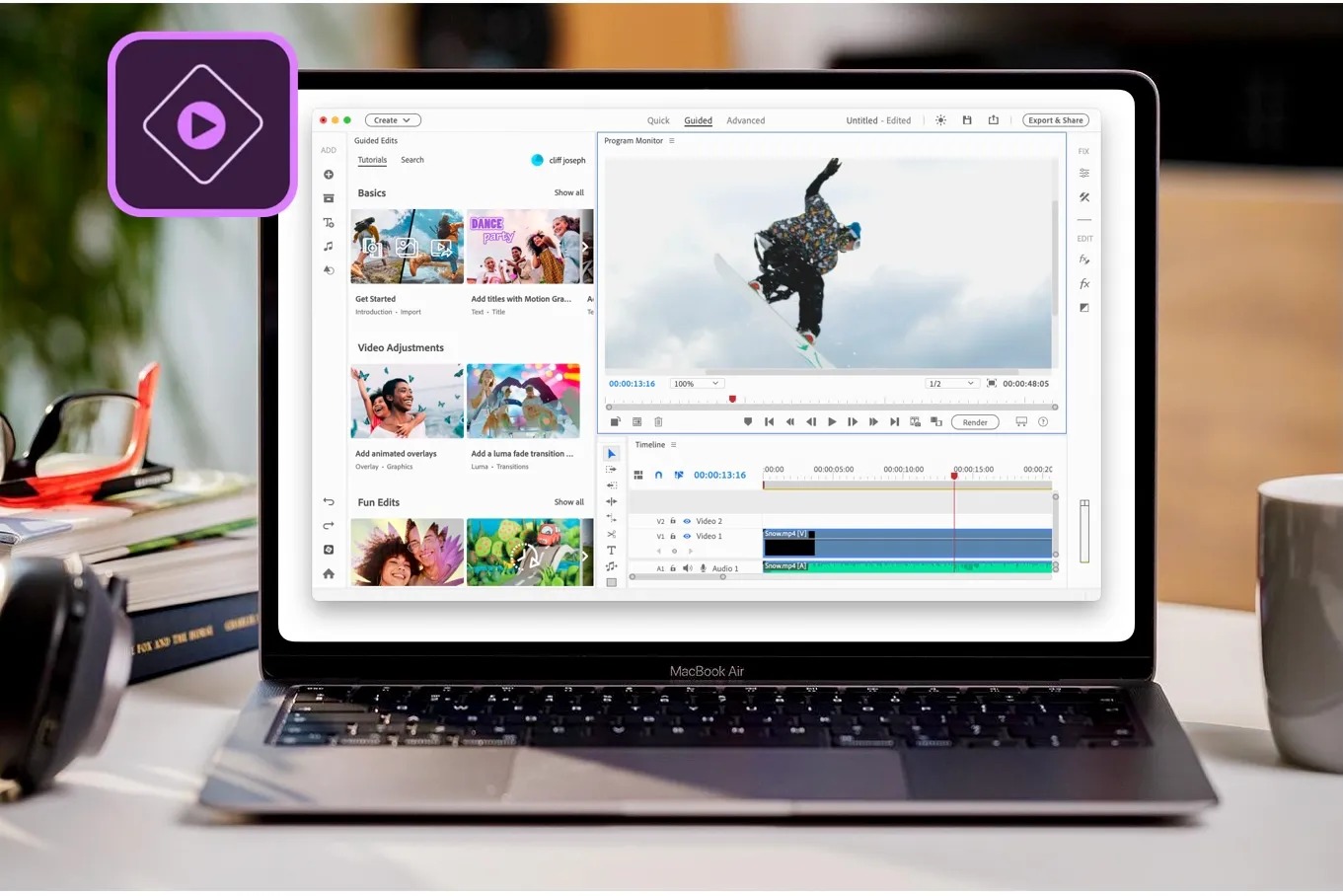This screenshot has height=896, width=1343.
Task: Open the Get Started tutorial thumbnail
Action: [408, 247]
